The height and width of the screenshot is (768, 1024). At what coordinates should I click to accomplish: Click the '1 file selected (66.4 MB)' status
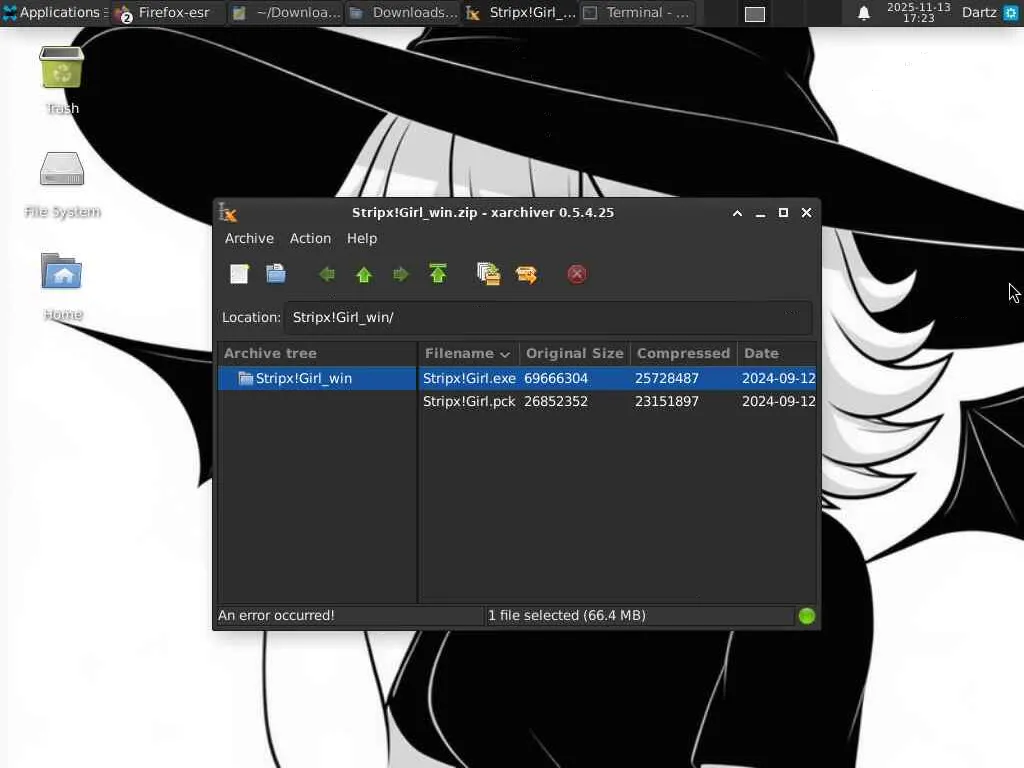click(567, 615)
